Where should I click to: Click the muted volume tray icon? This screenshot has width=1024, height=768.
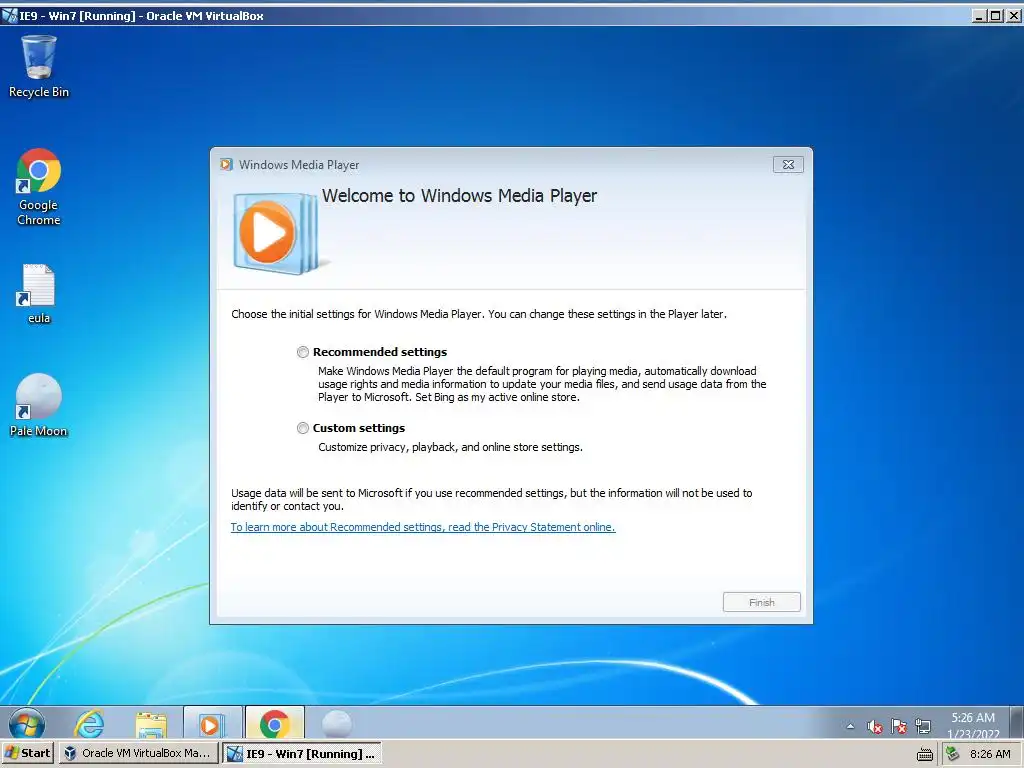coord(874,726)
